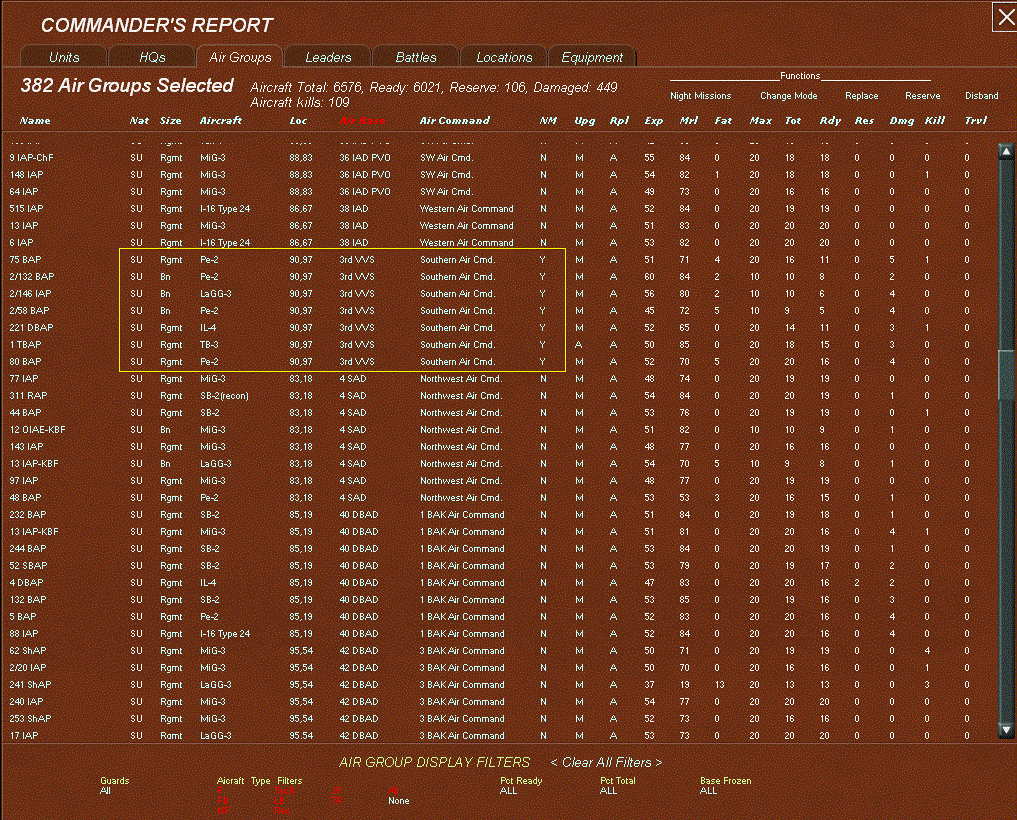Screen dimensions: 1017x820
Task: Click the Change Mode function
Action: (789, 95)
